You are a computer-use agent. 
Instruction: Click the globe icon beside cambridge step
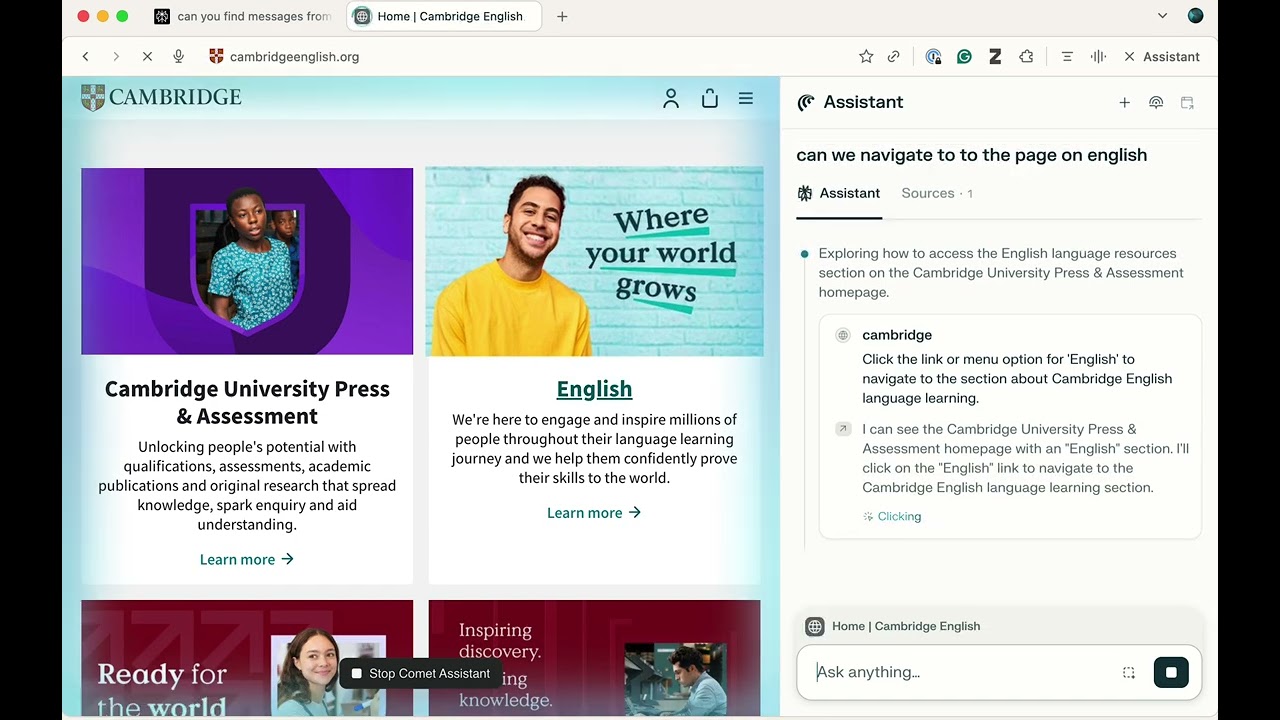843,335
